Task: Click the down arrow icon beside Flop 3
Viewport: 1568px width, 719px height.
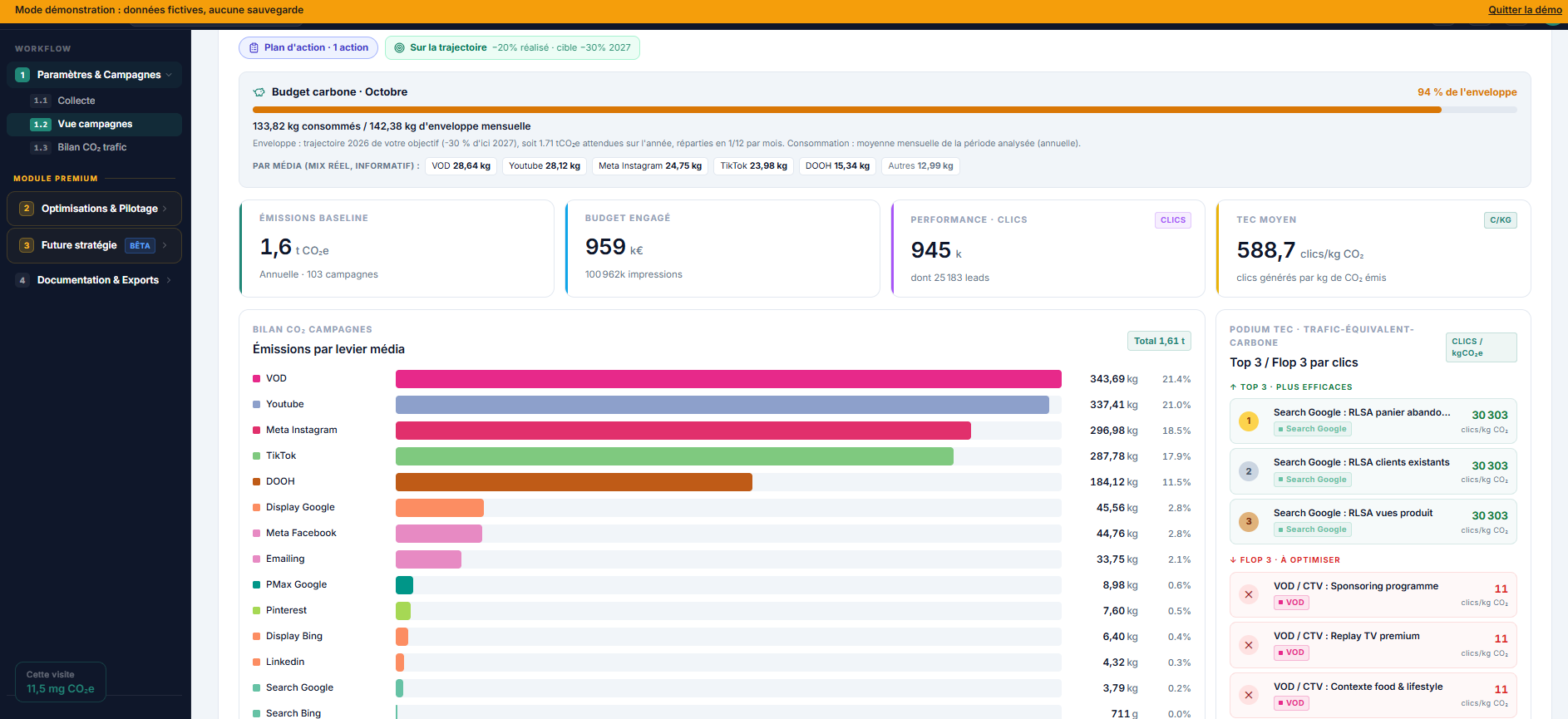Action: tap(1233, 560)
